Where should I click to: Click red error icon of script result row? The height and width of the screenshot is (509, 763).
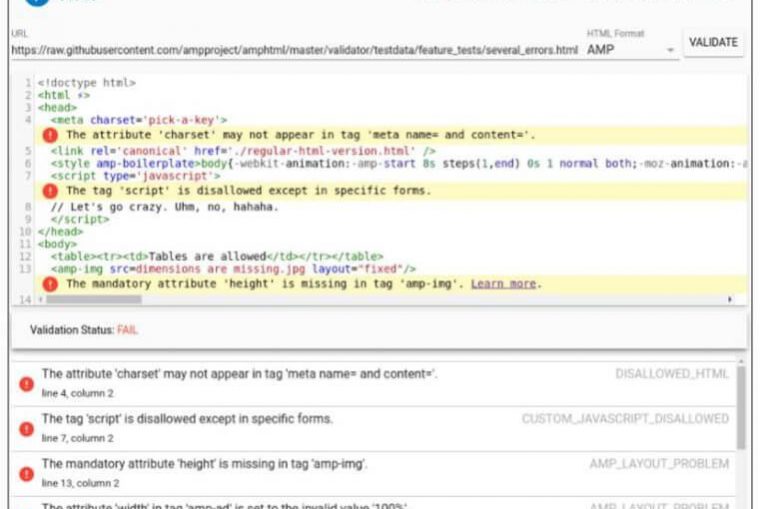pyautogui.click(x=26, y=427)
